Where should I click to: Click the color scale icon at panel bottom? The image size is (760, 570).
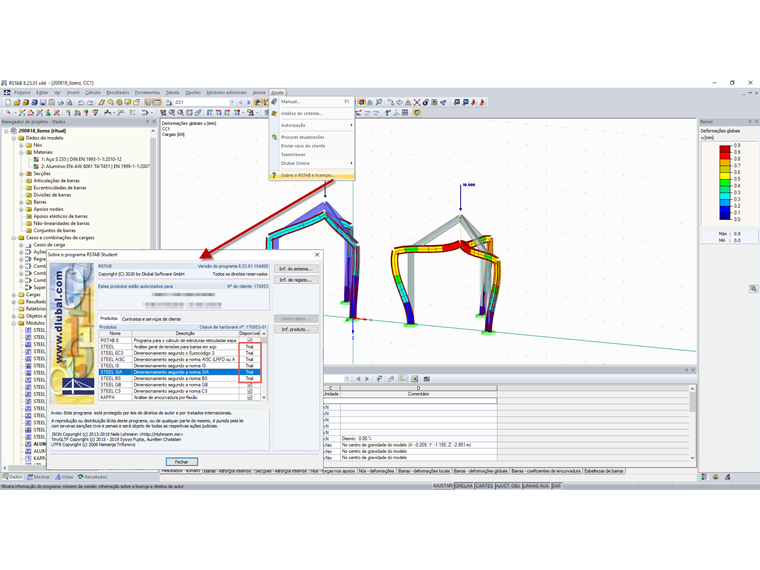704,477
